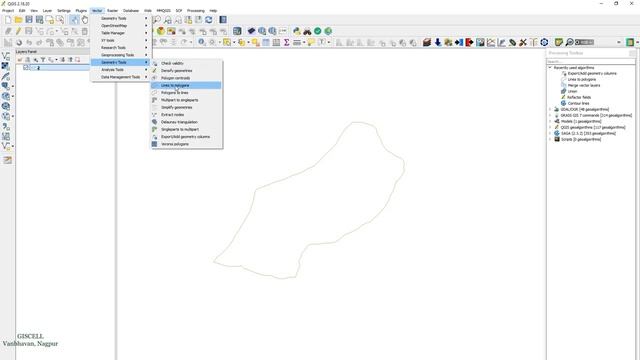The image size is (640, 360).
Task: Open the Project menu
Action: click(8, 11)
